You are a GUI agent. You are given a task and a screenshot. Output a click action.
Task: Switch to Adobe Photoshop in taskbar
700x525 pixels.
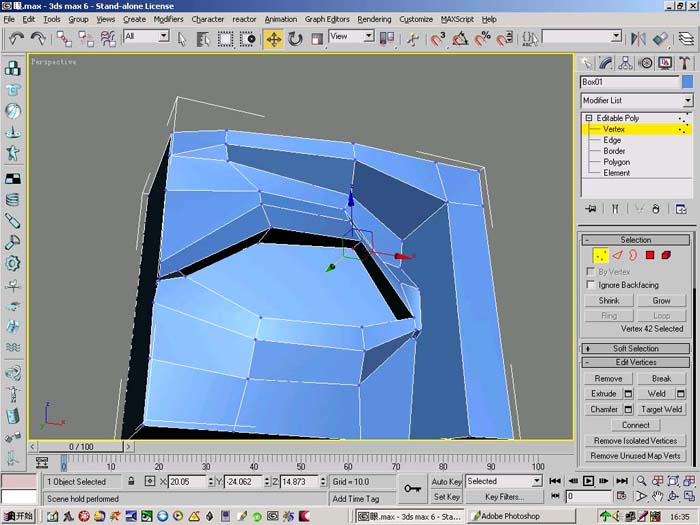521,516
